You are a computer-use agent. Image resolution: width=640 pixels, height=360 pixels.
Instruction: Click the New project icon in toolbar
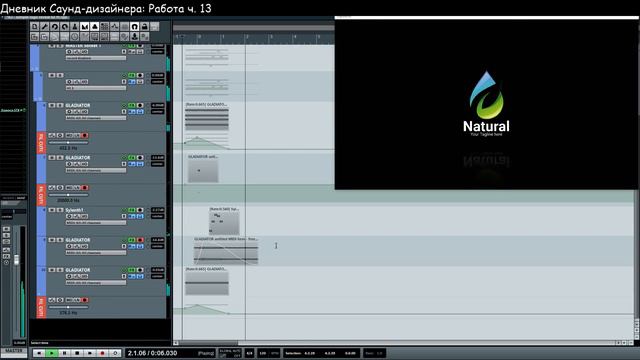(x=34, y=27)
